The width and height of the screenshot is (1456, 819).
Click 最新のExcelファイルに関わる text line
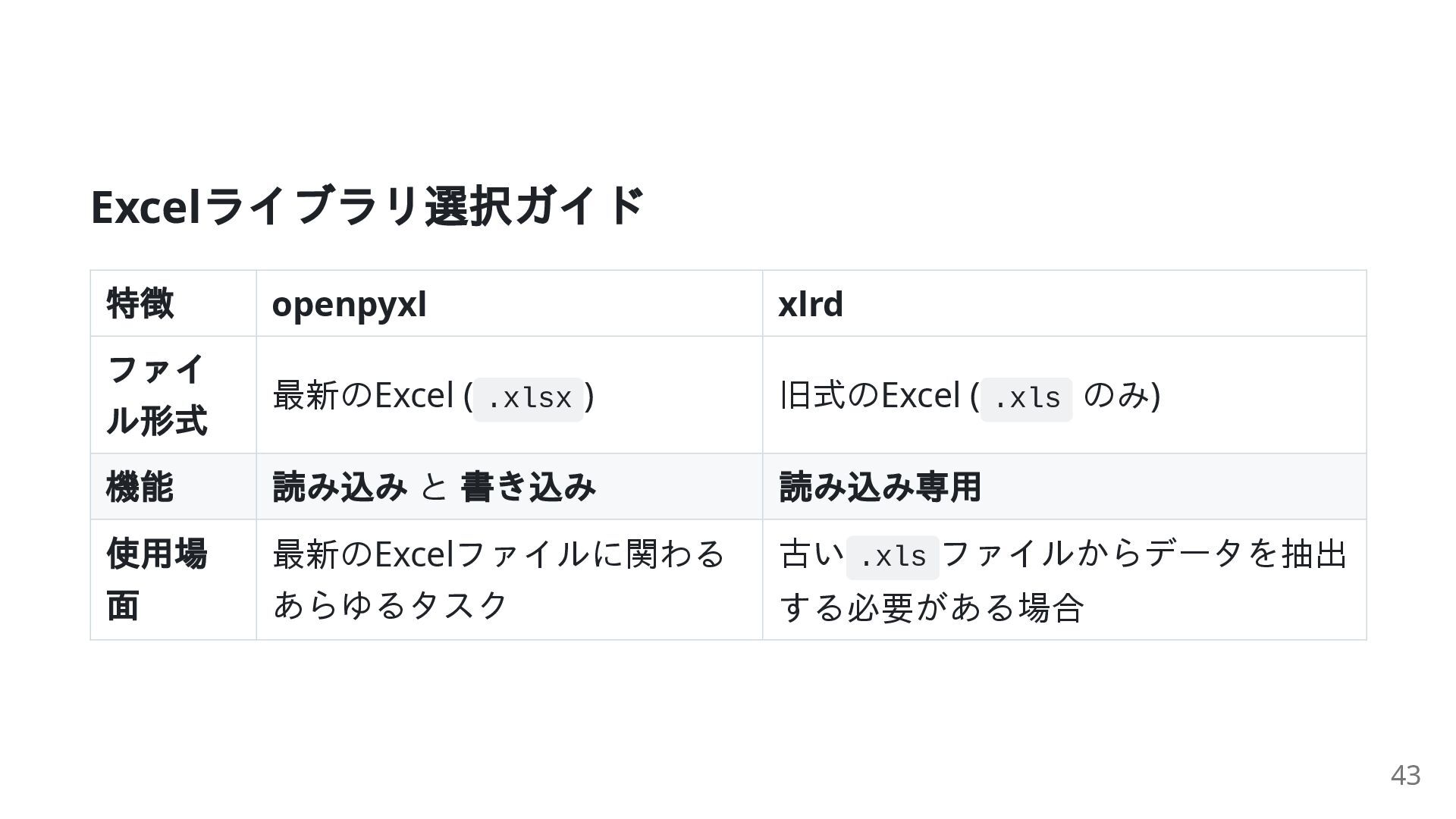(x=498, y=554)
